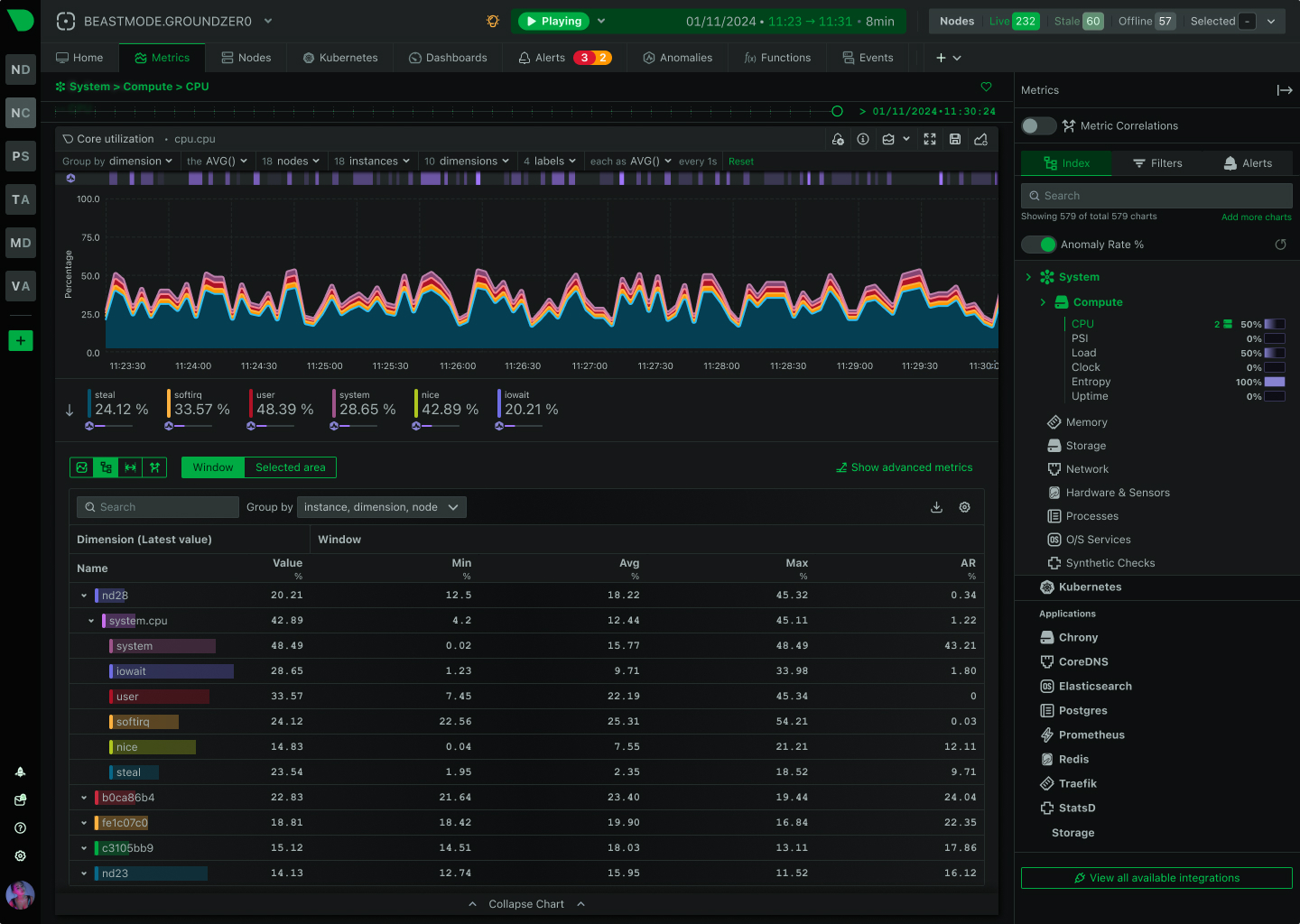
Task: Select the node tree view icon below the chart
Action: coord(106,467)
